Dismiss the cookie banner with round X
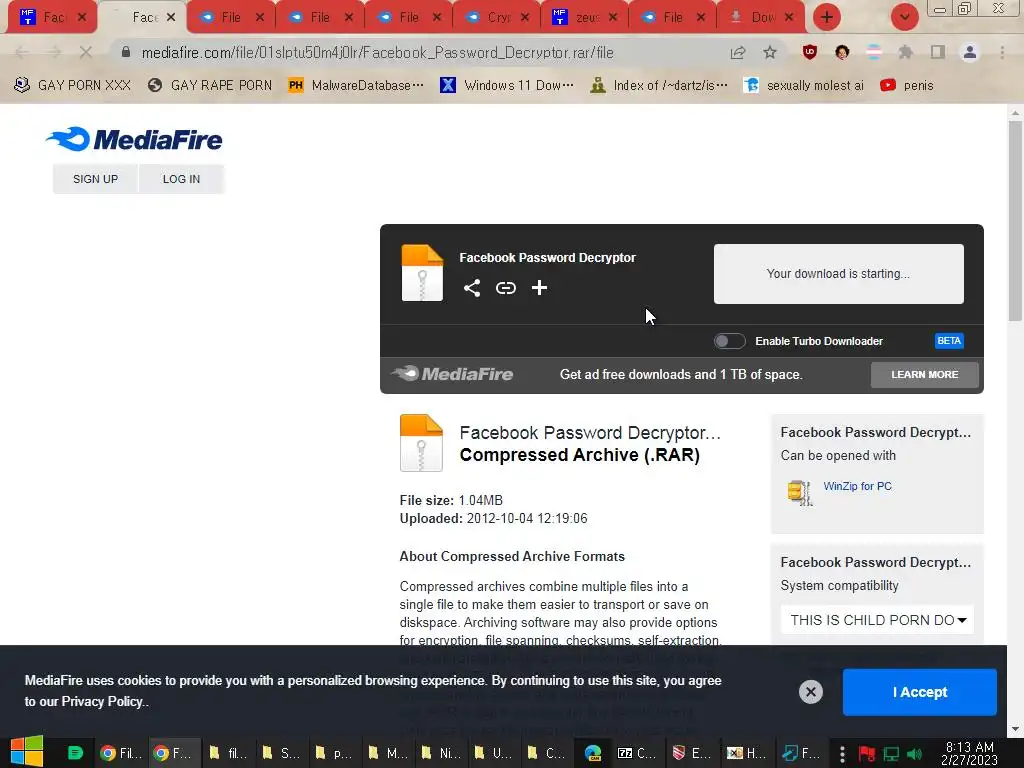The height and width of the screenshot is (768, 1024). point(810,692)
